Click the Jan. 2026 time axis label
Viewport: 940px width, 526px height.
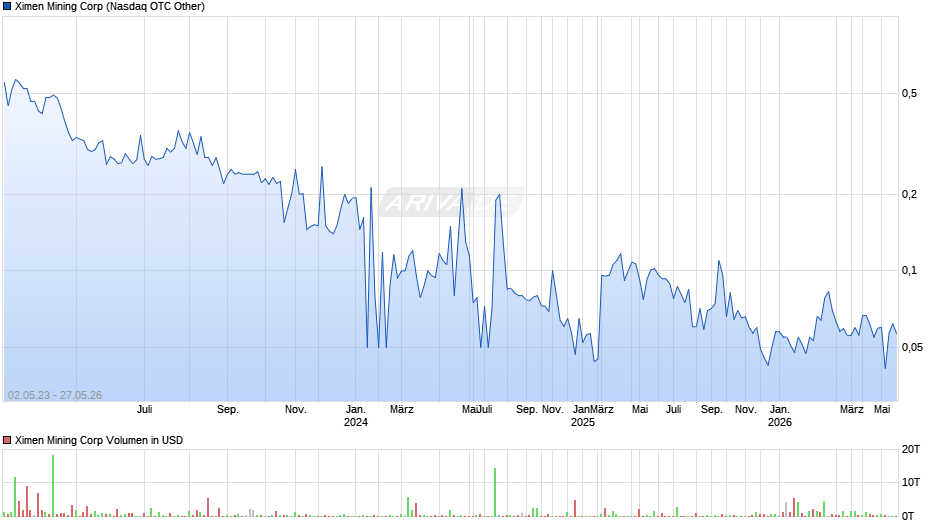[780, 416]
